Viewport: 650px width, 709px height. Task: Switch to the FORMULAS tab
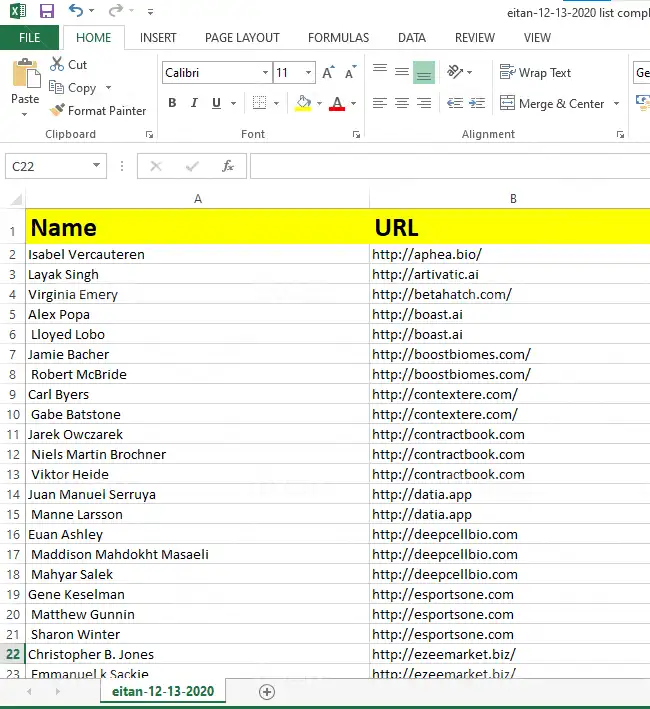[x=338, y=38]
